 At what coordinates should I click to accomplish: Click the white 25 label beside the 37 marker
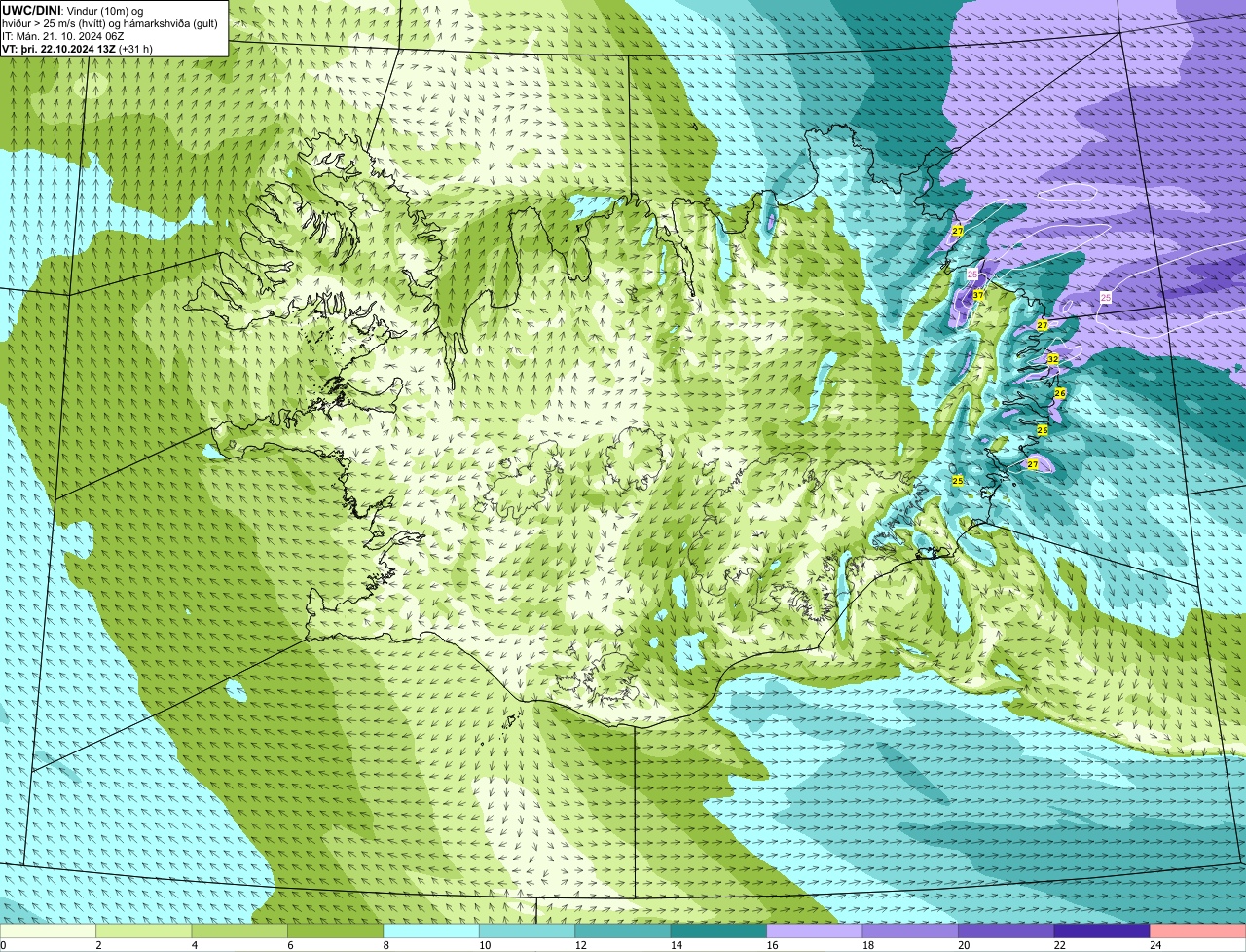(972, 275)
